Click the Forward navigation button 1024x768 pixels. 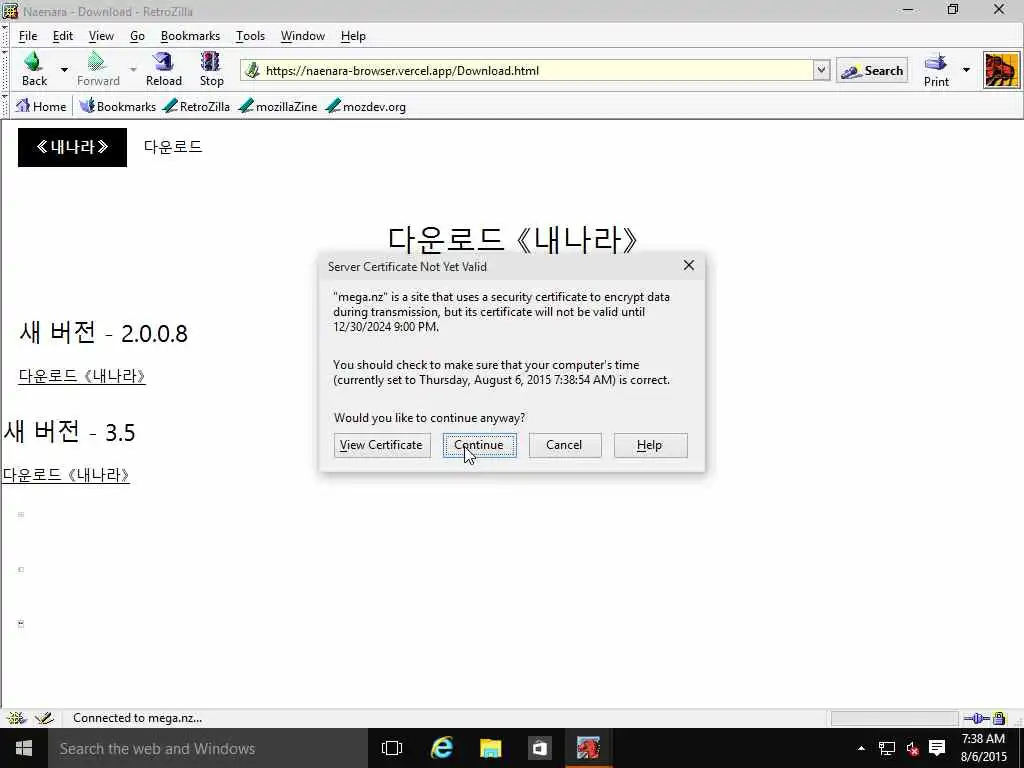click(x=98, y=69)
